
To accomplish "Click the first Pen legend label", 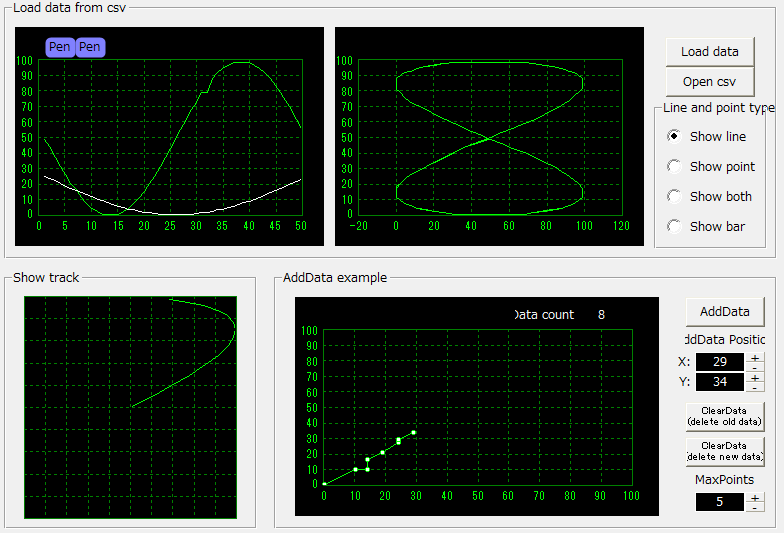I will tap(60, 47).
